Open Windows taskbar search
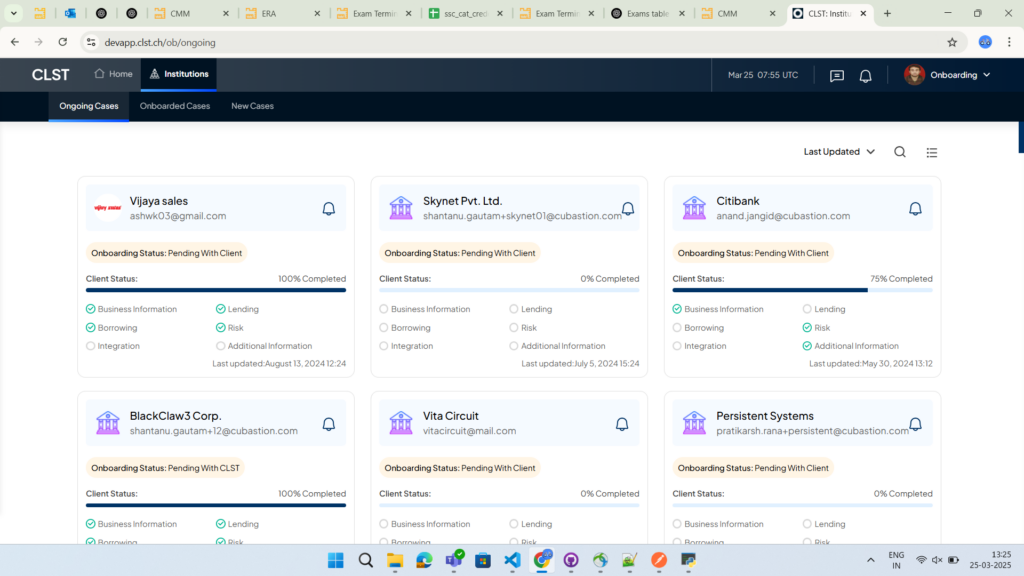 [366, 560]
